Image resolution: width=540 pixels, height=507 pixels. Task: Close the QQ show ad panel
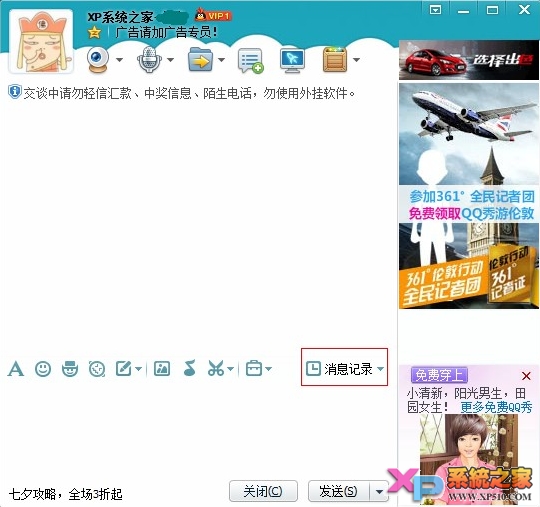(x=526, y=376)
